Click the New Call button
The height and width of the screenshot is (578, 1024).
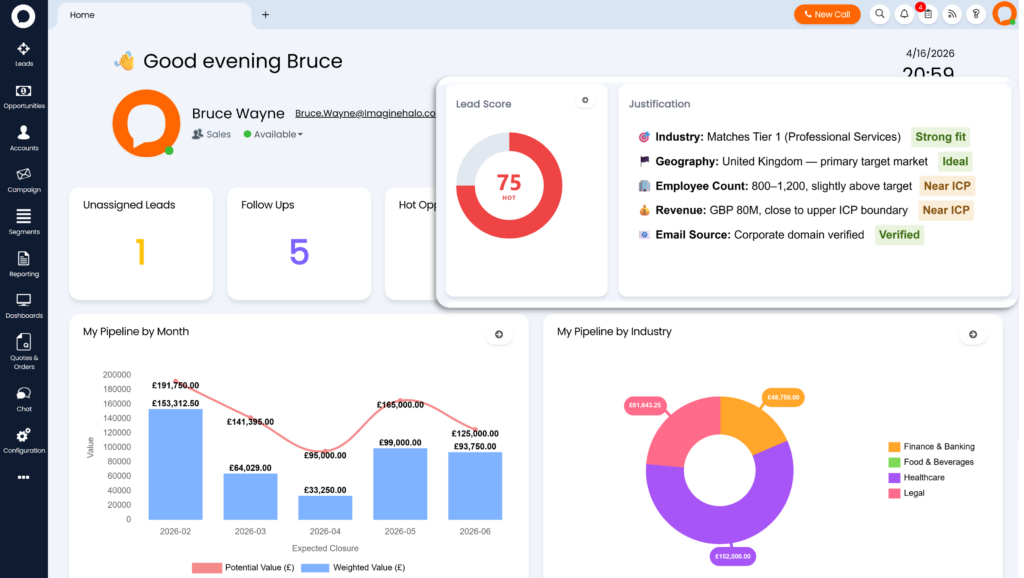[827, 14]
